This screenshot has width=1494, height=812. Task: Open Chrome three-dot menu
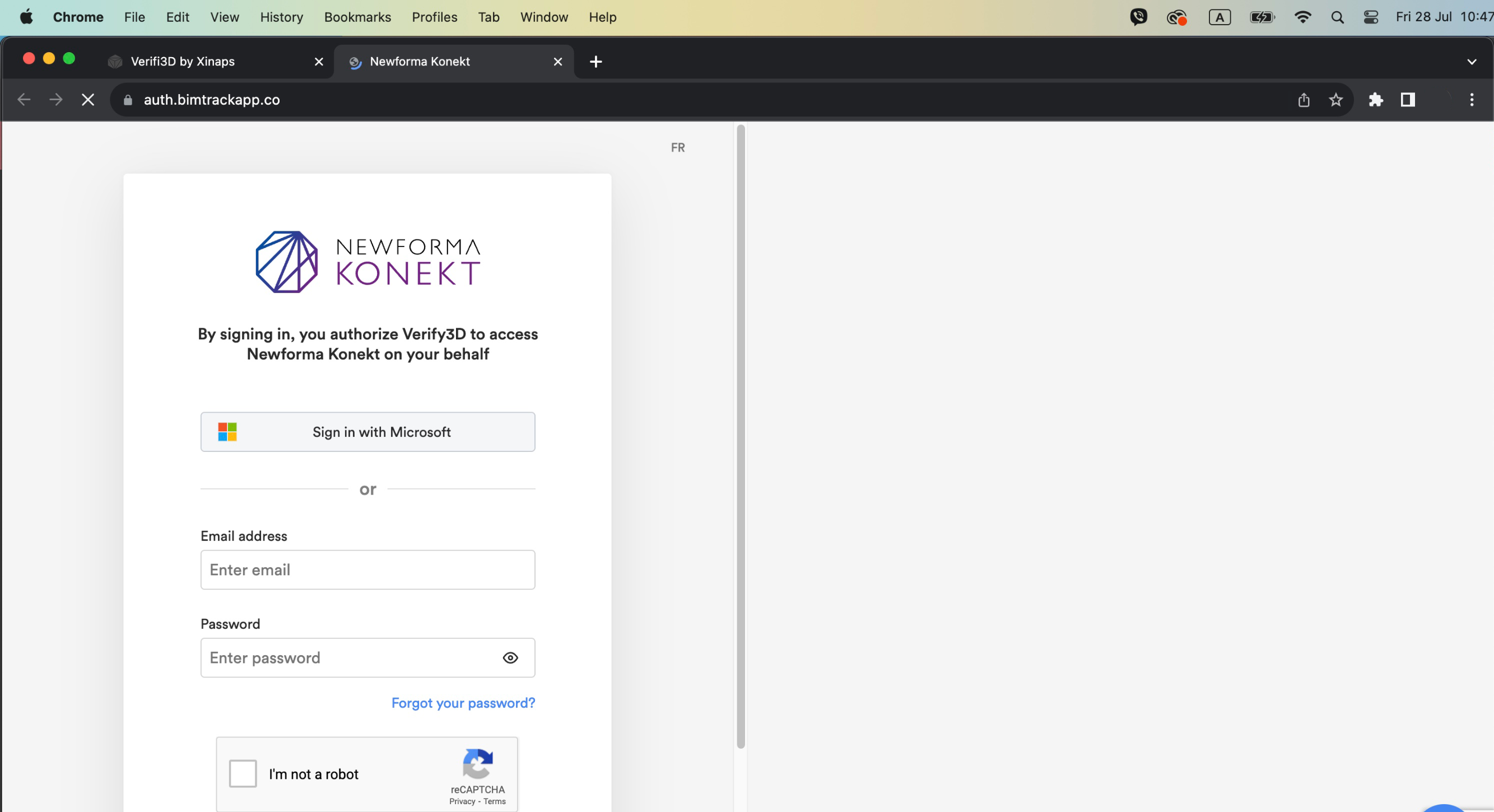click(1472, 100)
